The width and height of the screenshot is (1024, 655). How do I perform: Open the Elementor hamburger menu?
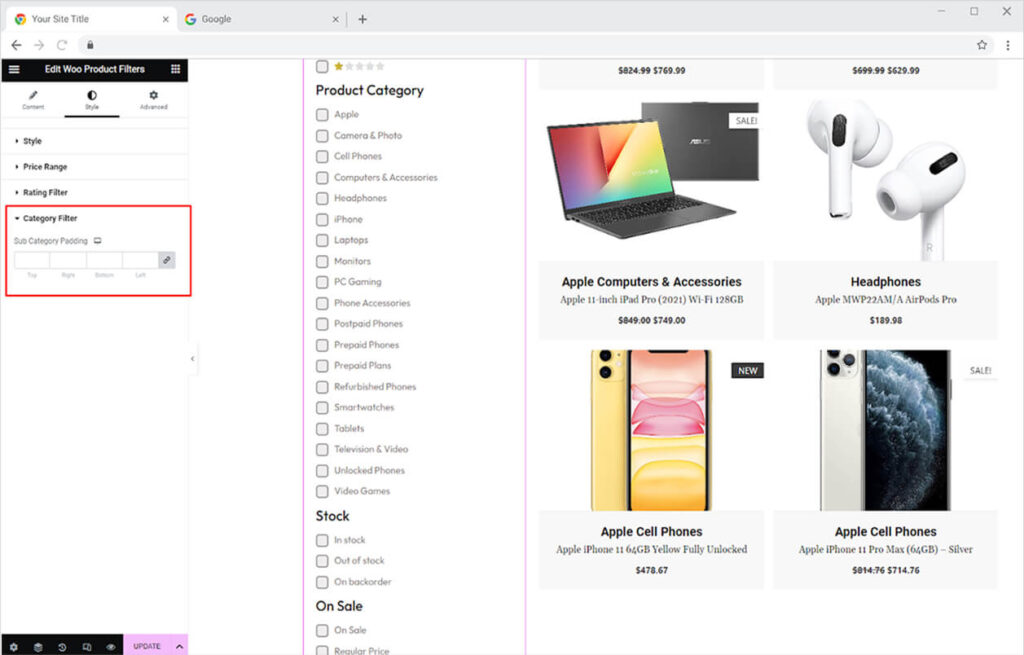tap(13, 69)
